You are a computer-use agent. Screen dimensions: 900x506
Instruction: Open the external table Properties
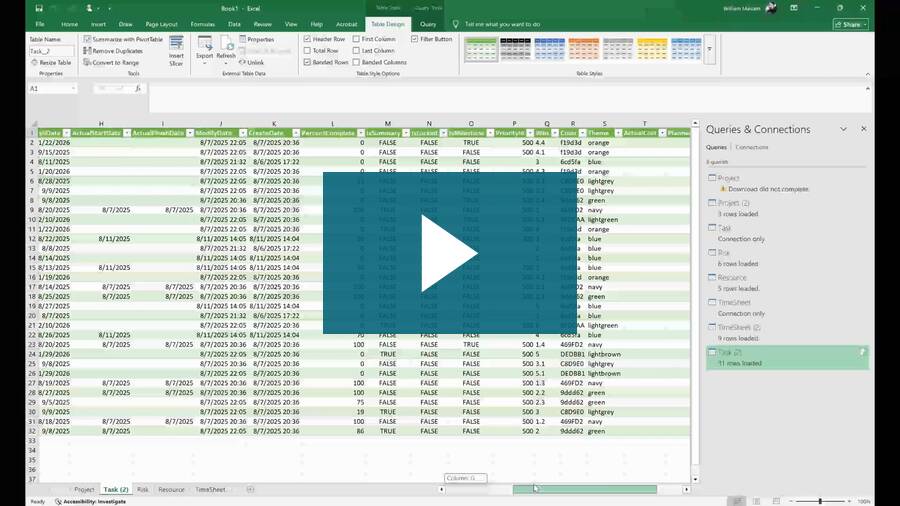(257, 39)
